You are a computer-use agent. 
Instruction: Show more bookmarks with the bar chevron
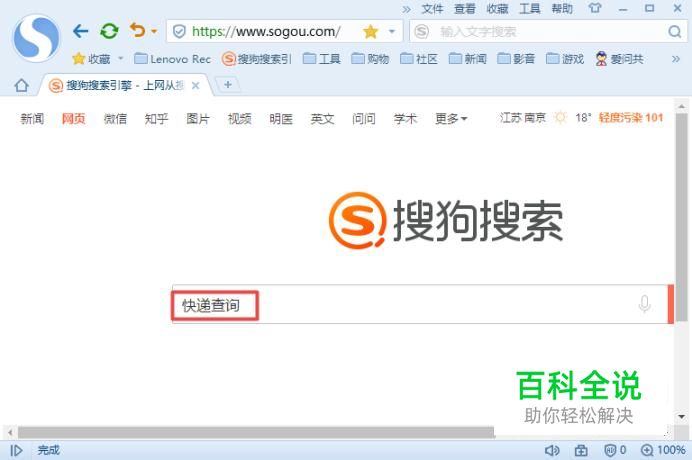tap(676, 59)
